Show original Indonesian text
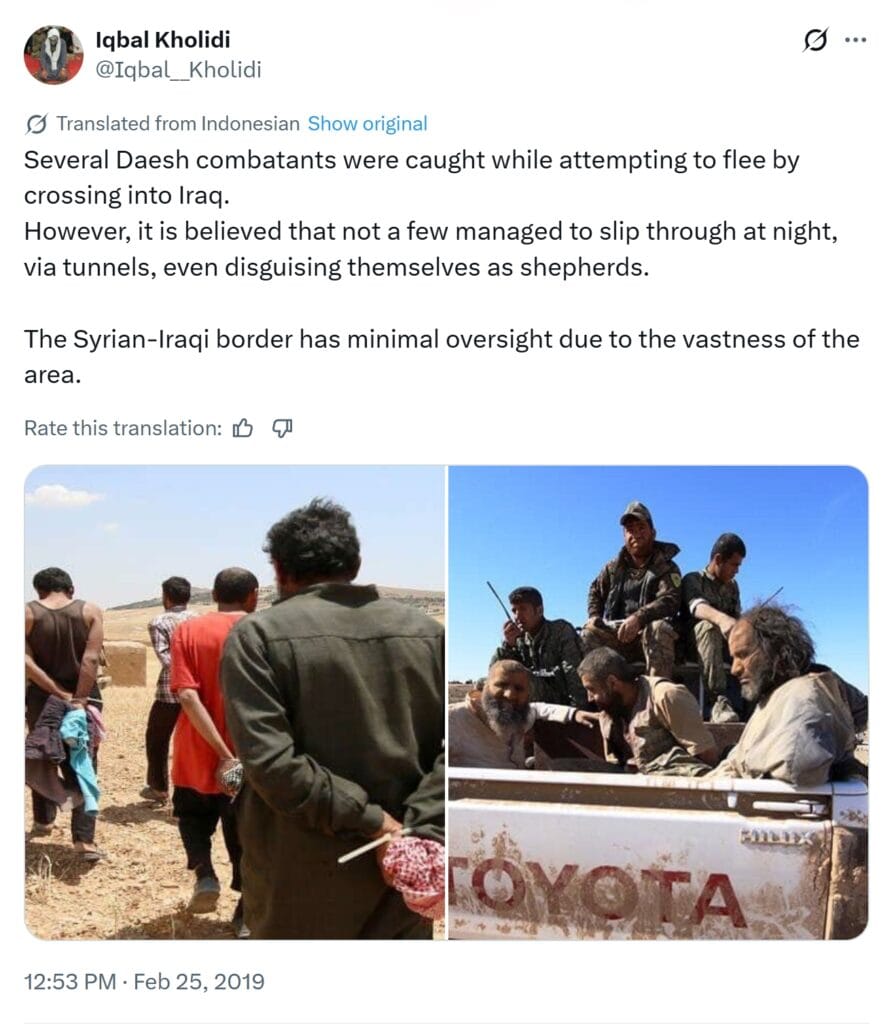Screen dimensions: 894x1024 tap(367, 123)
